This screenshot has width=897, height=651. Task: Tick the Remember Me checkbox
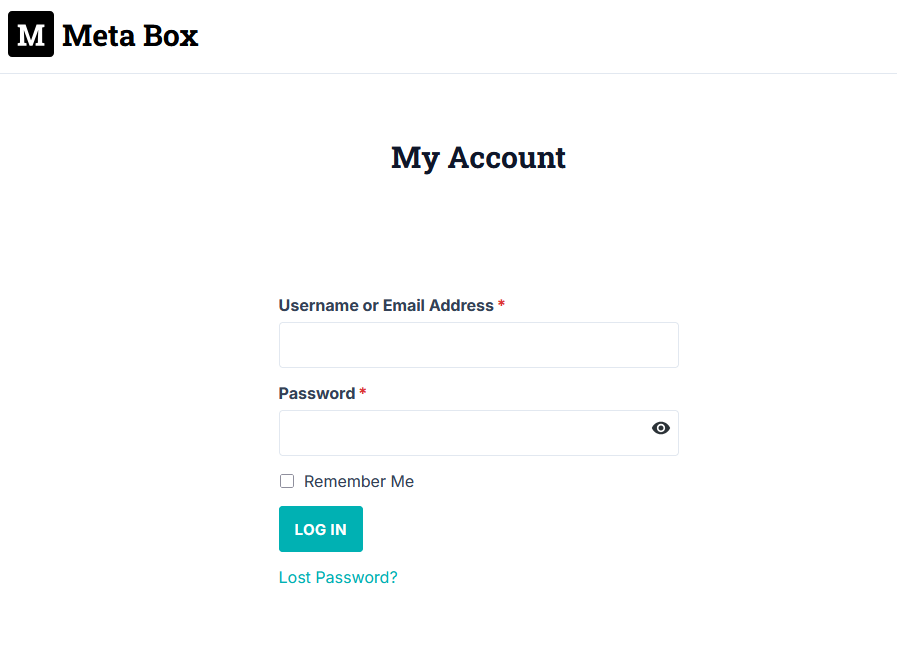point(287,481)
